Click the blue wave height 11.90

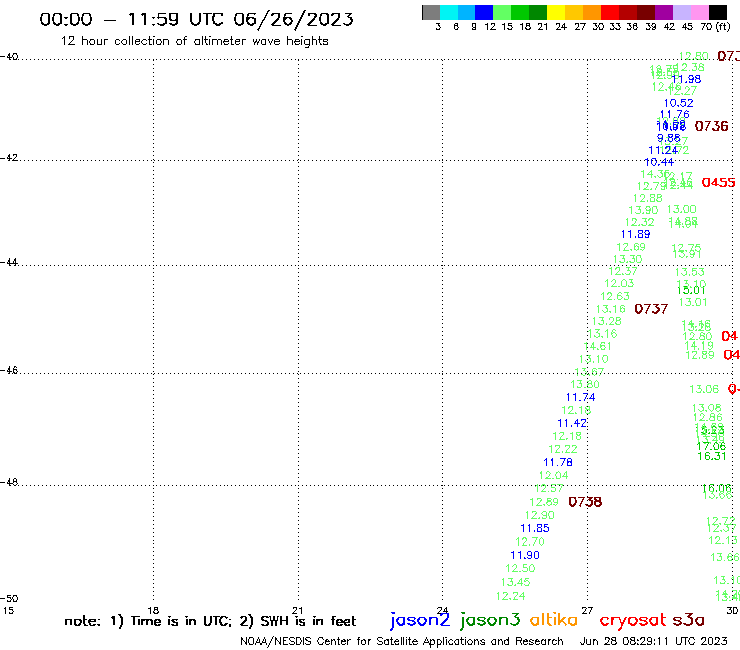point(525,556)
